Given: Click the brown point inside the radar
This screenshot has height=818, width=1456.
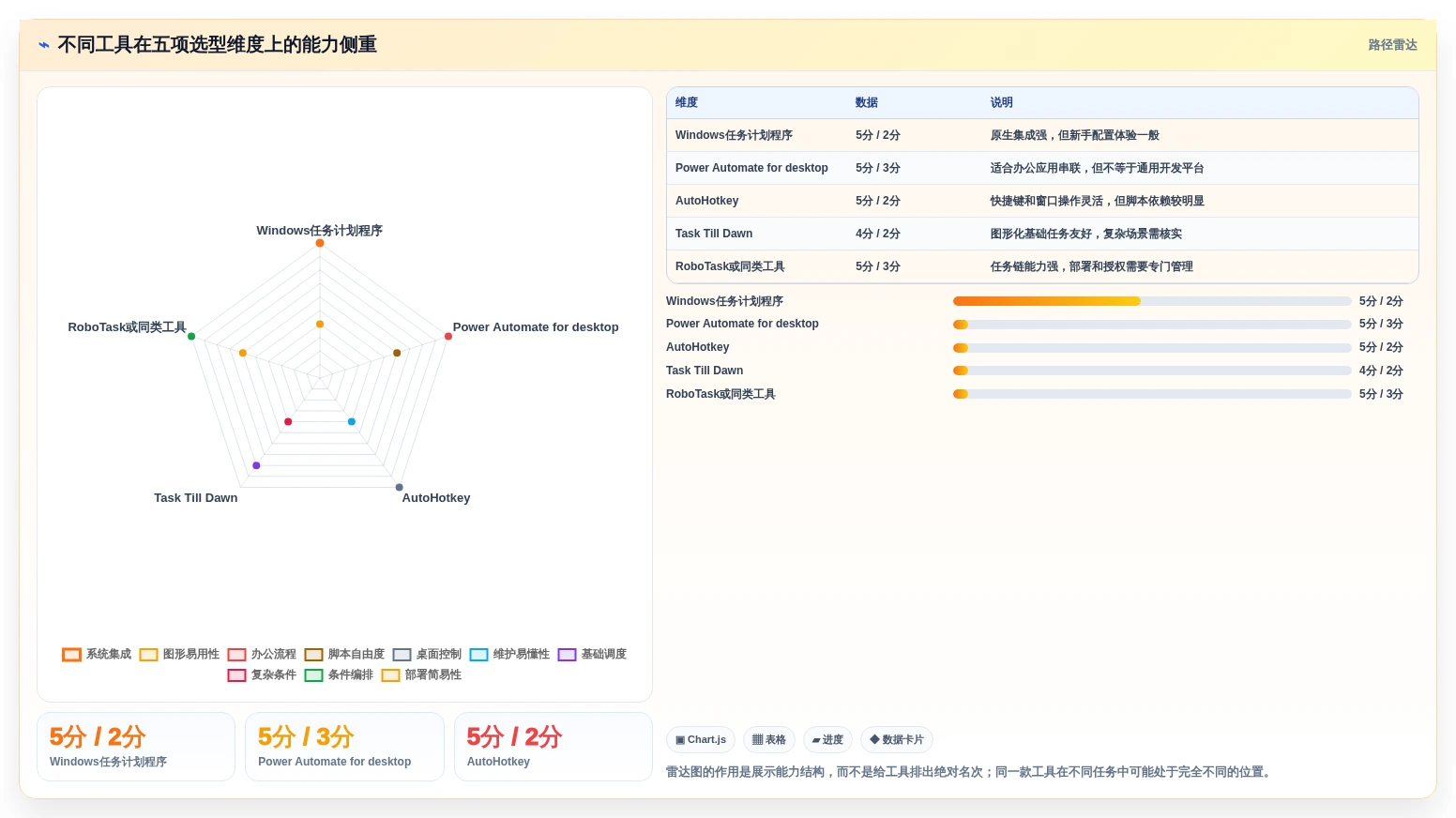Looking at the screenshot, I should [397, 353].
